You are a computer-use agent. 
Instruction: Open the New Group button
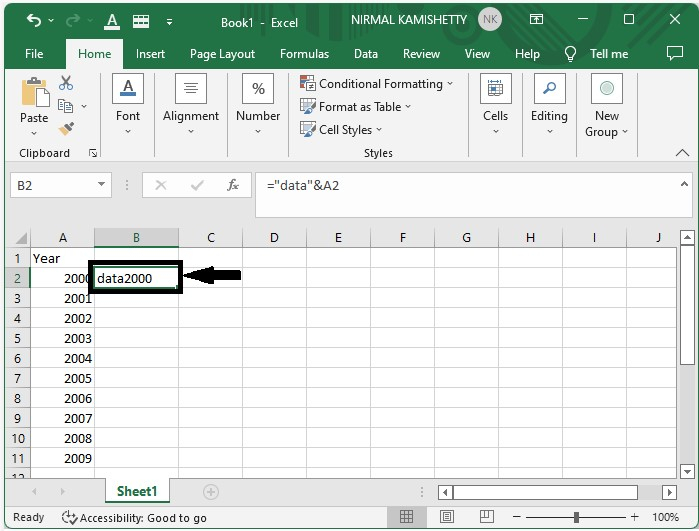(x=606, y=106)
